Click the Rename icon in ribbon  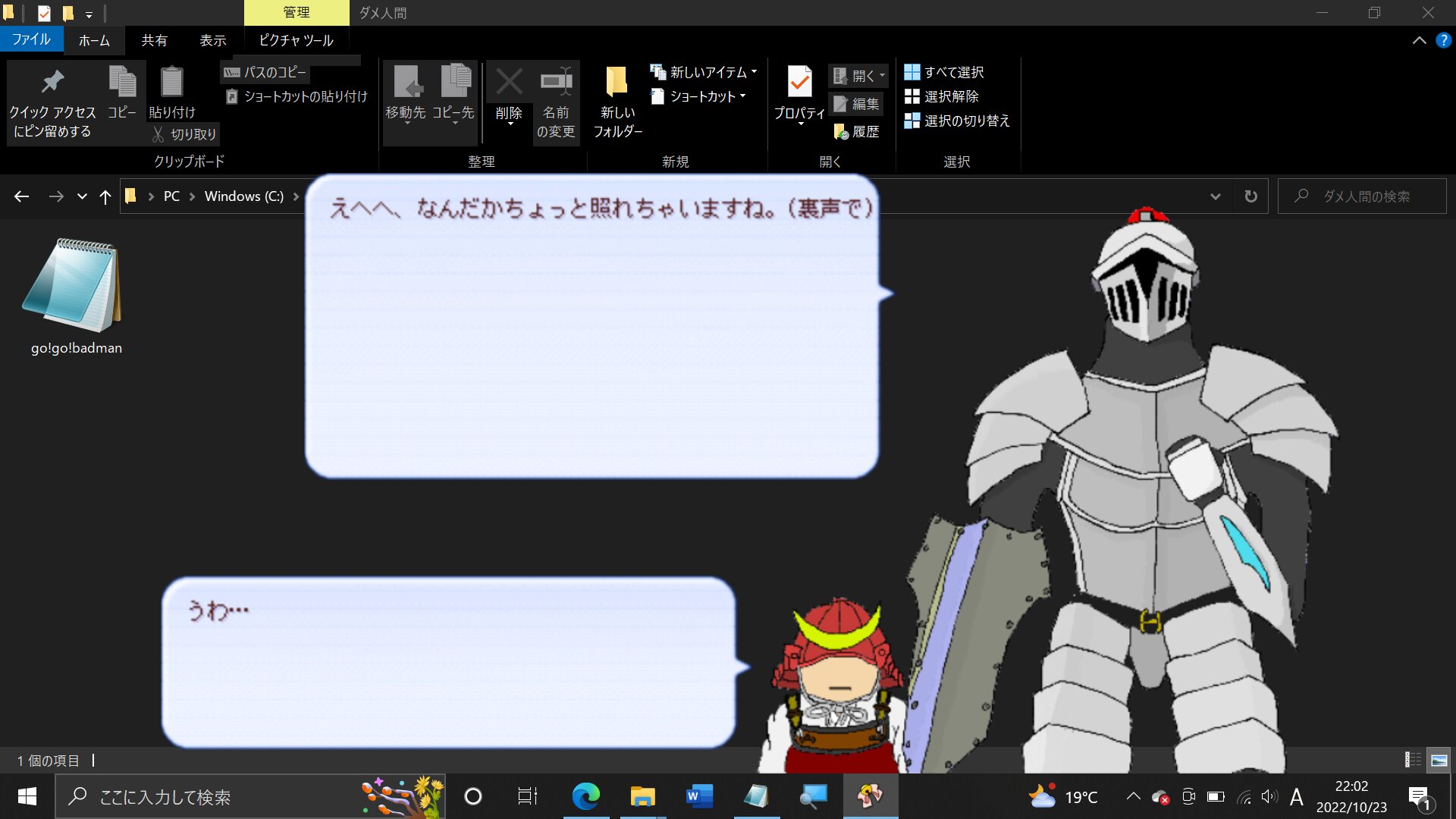pos(556,82)
